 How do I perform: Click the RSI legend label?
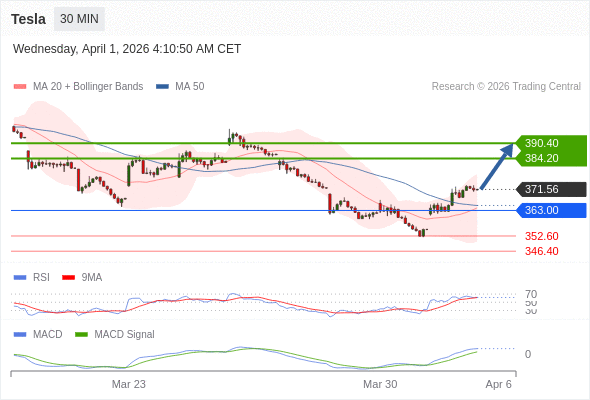click(41, 278)
